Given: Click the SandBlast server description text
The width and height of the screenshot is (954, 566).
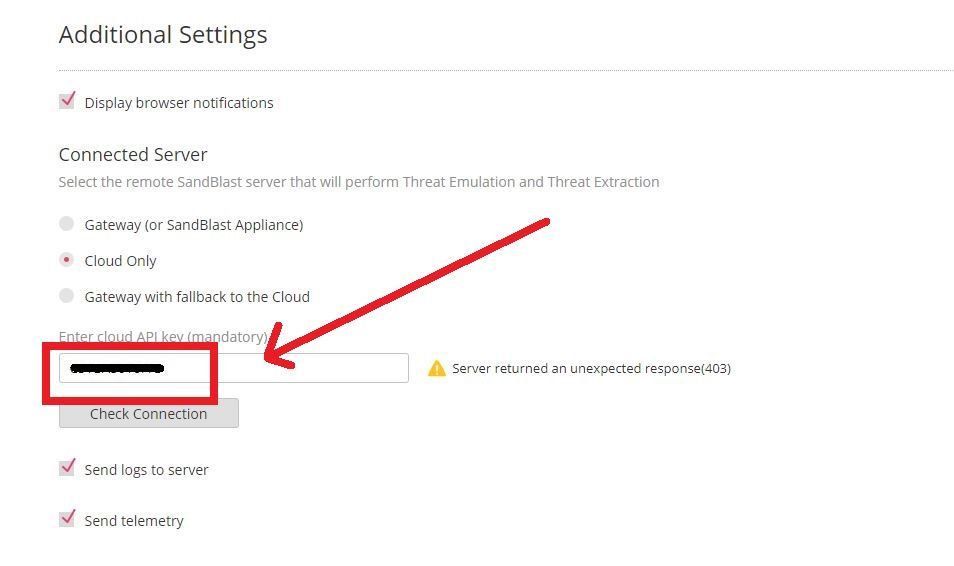Looking at the screenshot, I should 359,182.
